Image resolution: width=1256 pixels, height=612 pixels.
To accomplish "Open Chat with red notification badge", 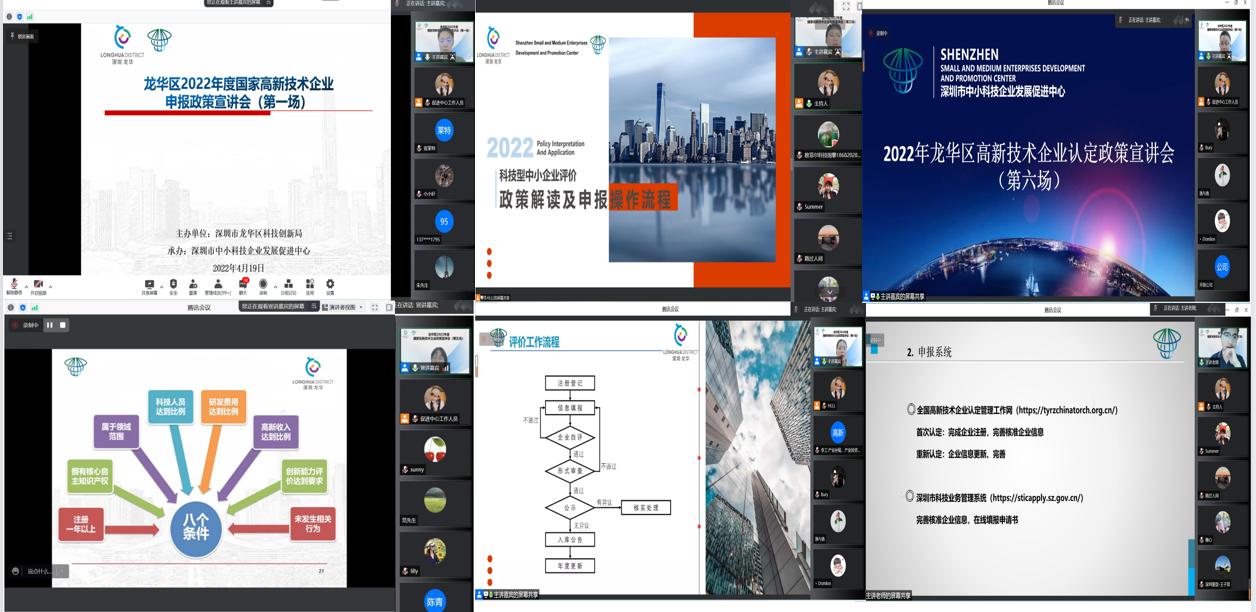I will pyautogui.click(x=242, y=284).
